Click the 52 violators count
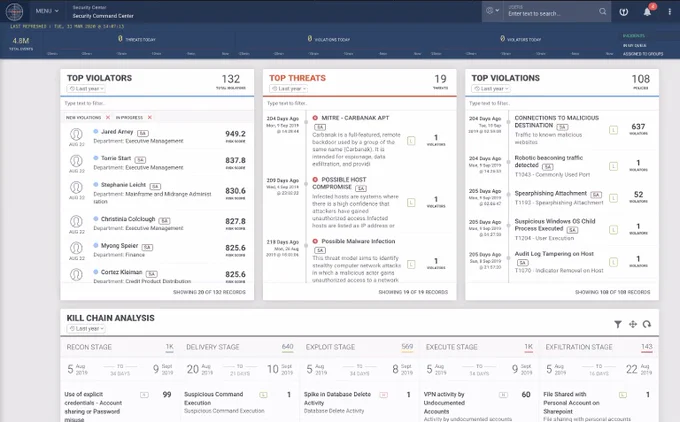680x422 pixels. (638, 196)
